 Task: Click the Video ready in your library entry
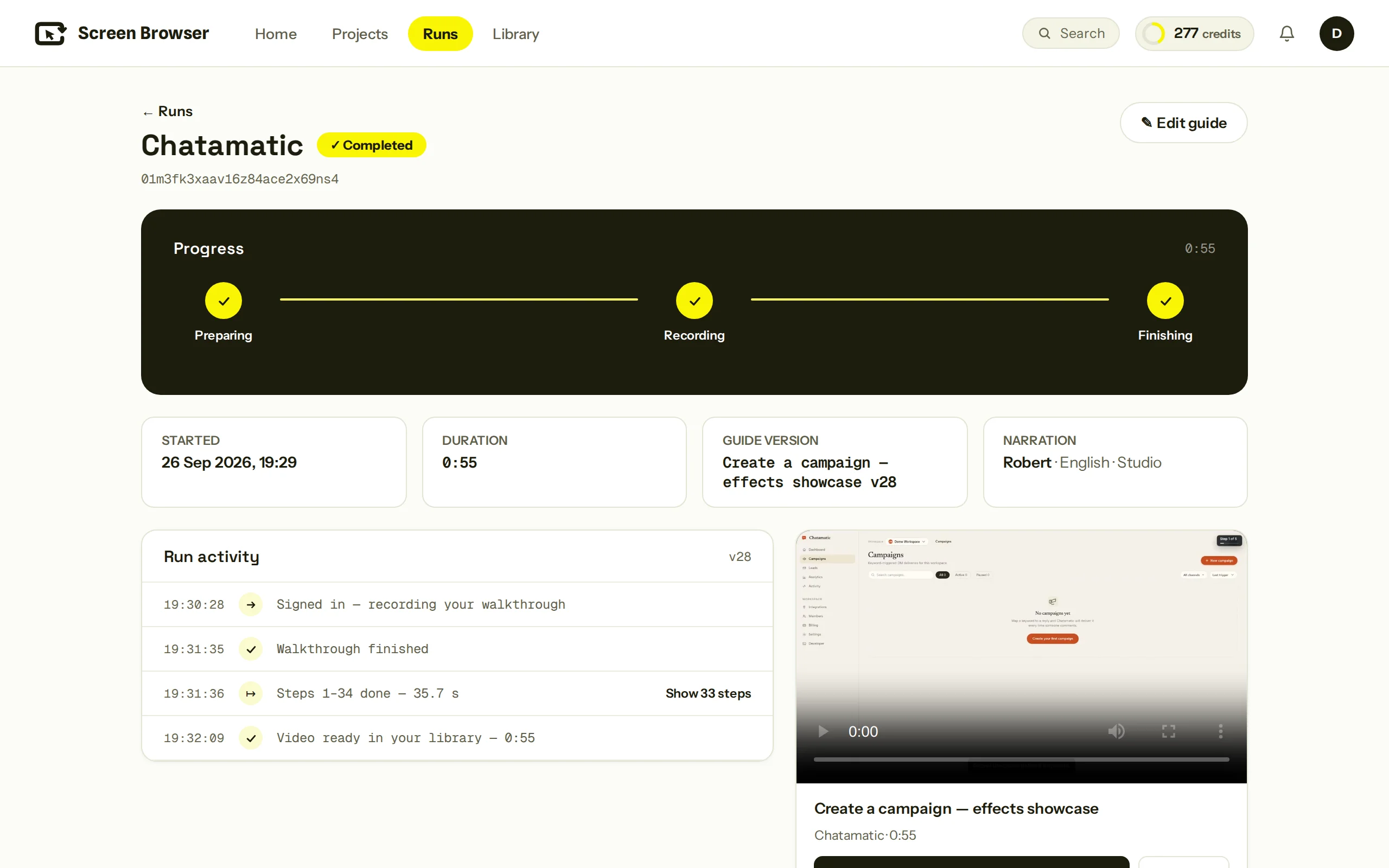pos(457,738)
